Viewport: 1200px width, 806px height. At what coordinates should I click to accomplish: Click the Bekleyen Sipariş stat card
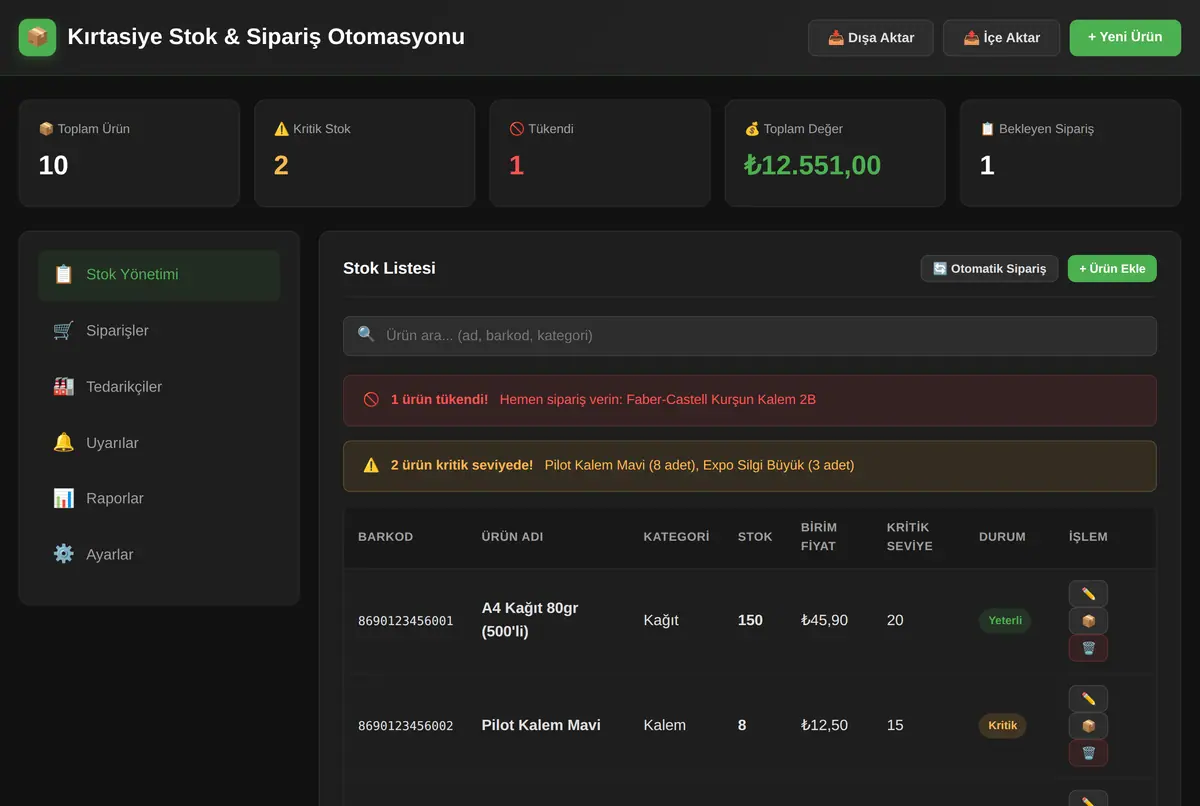pyautogui.click(x=1070, y=153)
